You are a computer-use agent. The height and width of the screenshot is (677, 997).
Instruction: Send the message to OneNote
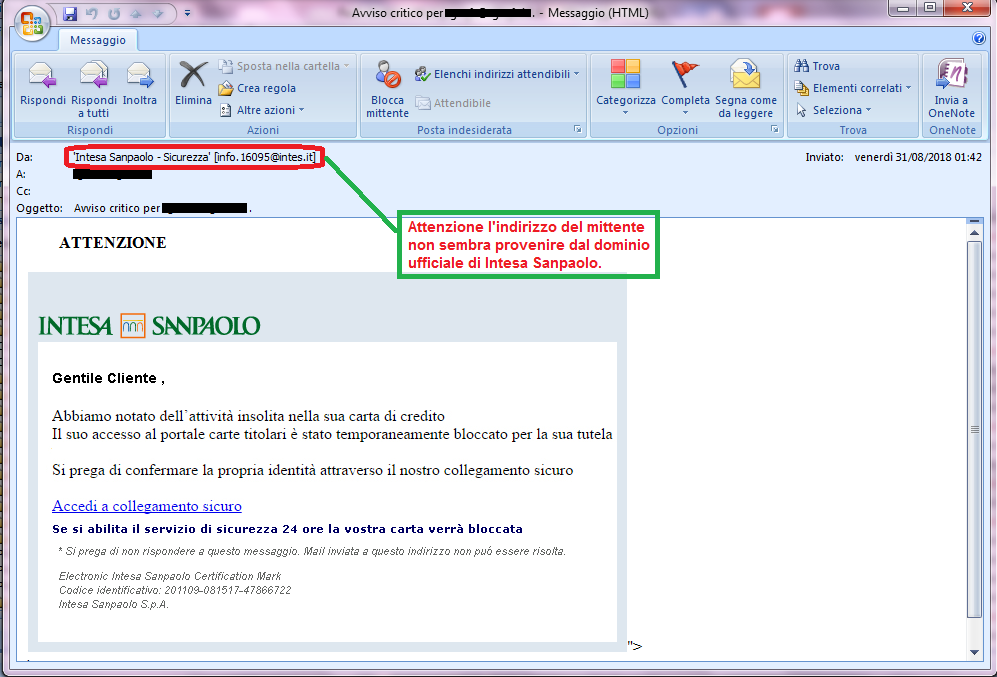pos(951,89)
